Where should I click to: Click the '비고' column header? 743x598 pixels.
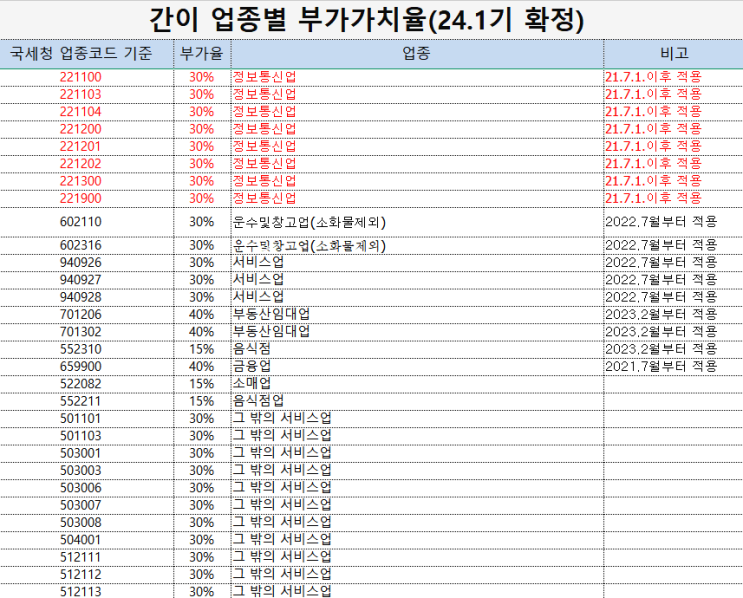[x=674, y=53]
